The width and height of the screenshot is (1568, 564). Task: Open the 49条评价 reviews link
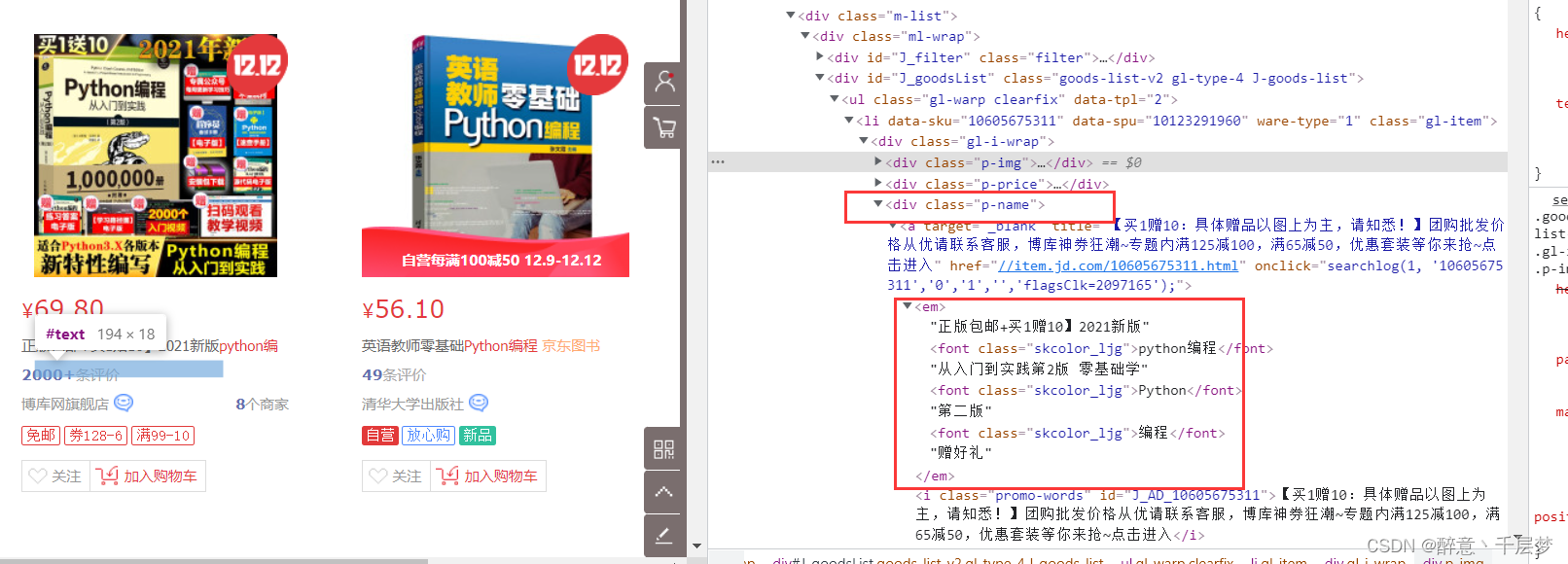(394, 374)
